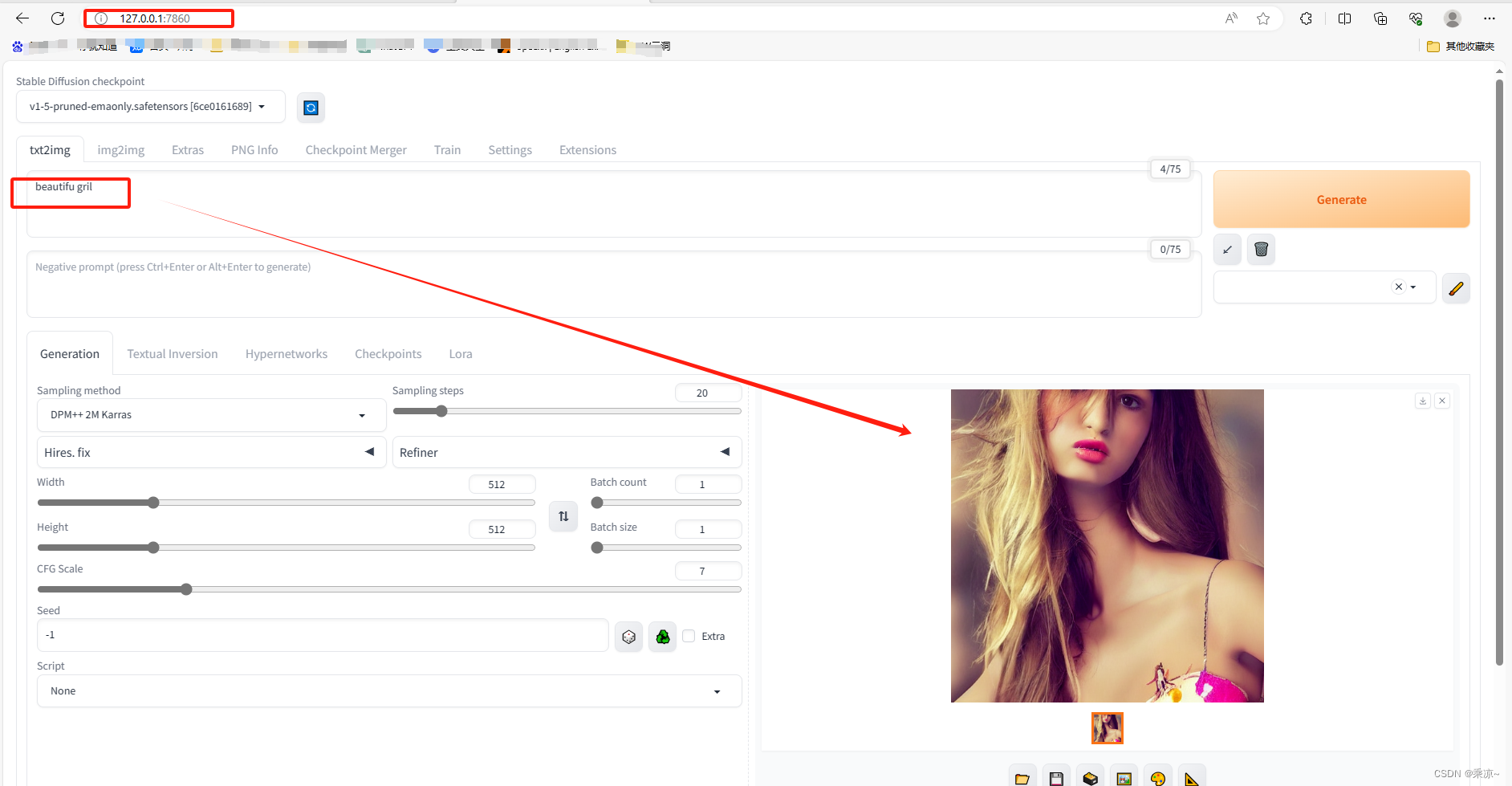Open browser essentials heart icon
The width and height of the screenshot is (1512, 786).
pyautogui.click(x=1416, y=18)
